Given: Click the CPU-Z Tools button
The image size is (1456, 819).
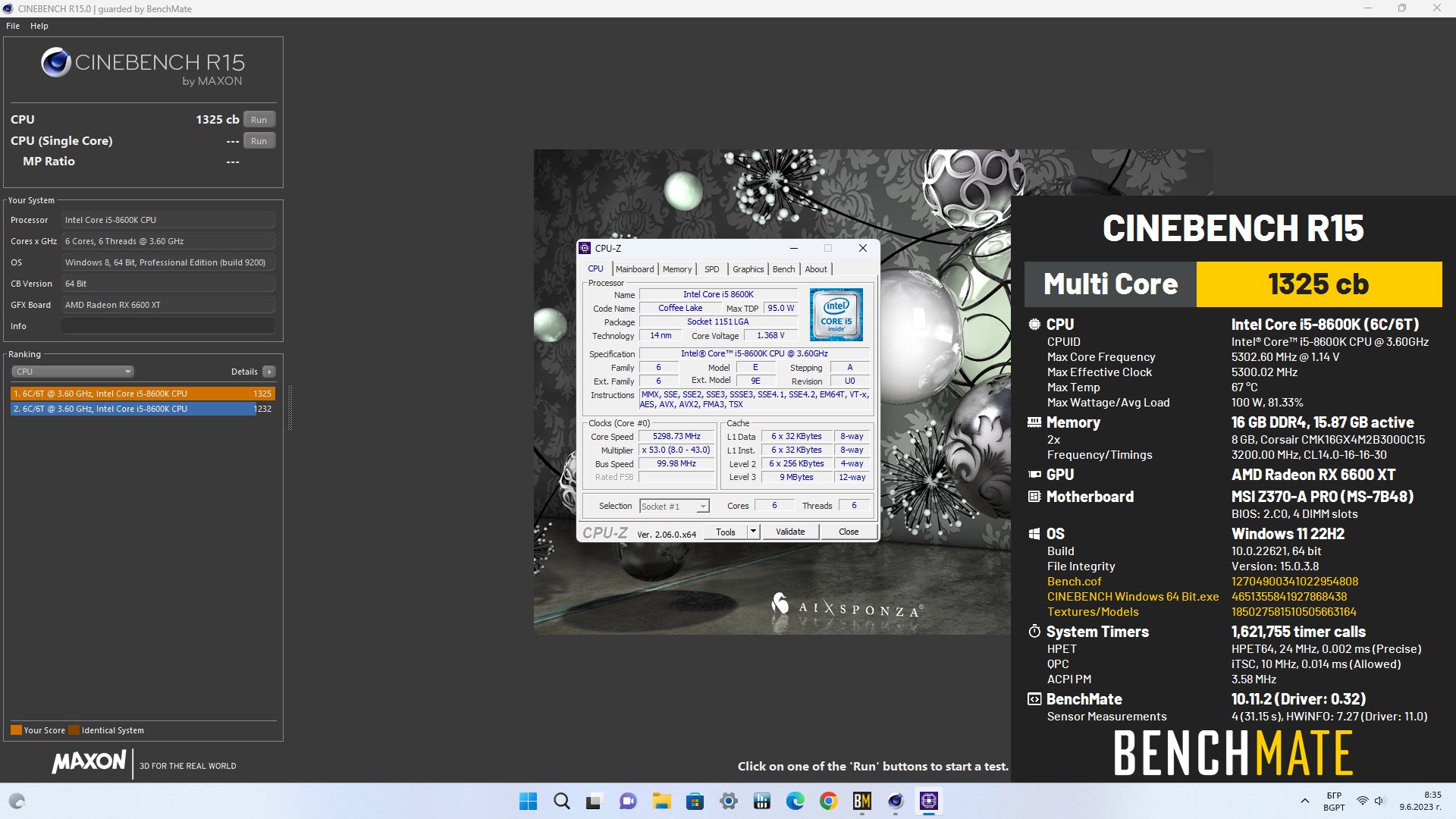Looking at the screenshot, I should [x=726, y=532].
